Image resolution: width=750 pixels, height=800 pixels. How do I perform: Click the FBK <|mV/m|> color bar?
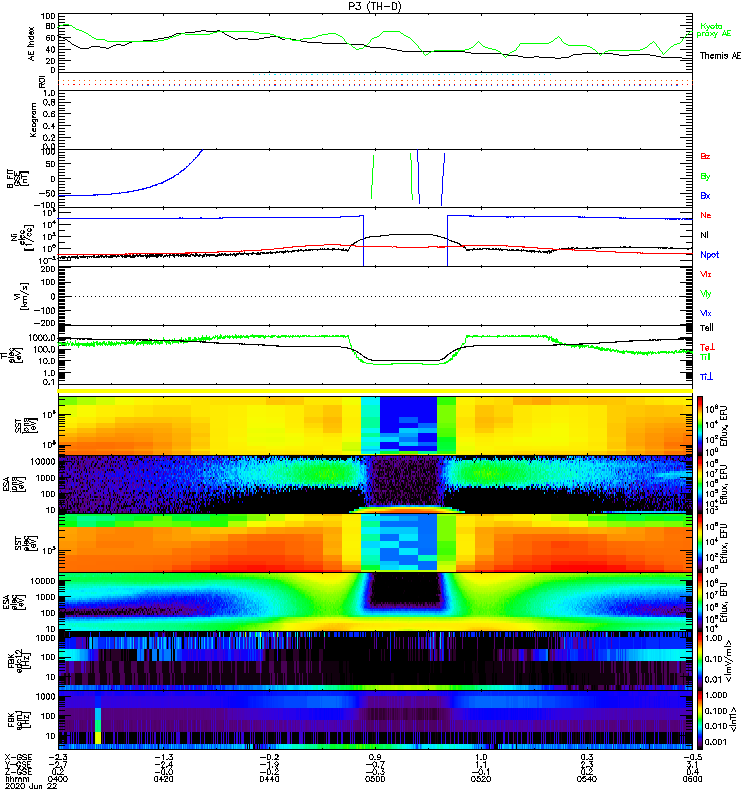[700, 661]
